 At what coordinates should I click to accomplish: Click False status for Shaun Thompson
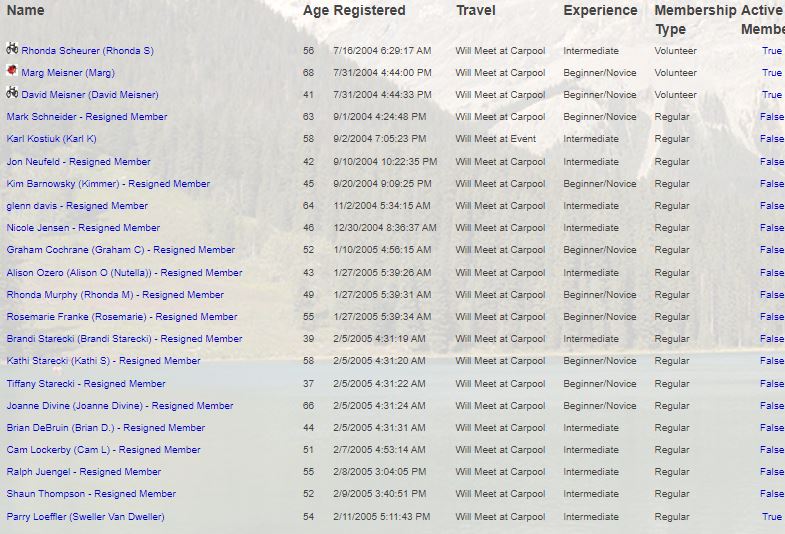(772, 494)
